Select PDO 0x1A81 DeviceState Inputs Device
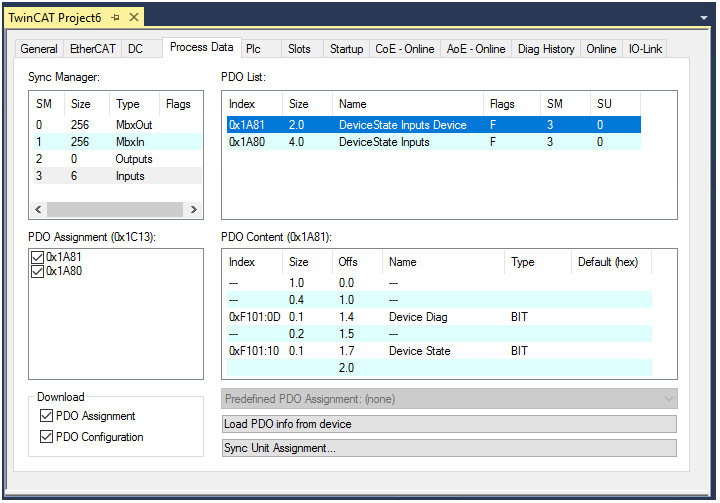Screen dimensions: 720x503 click(x=434, y=124)
